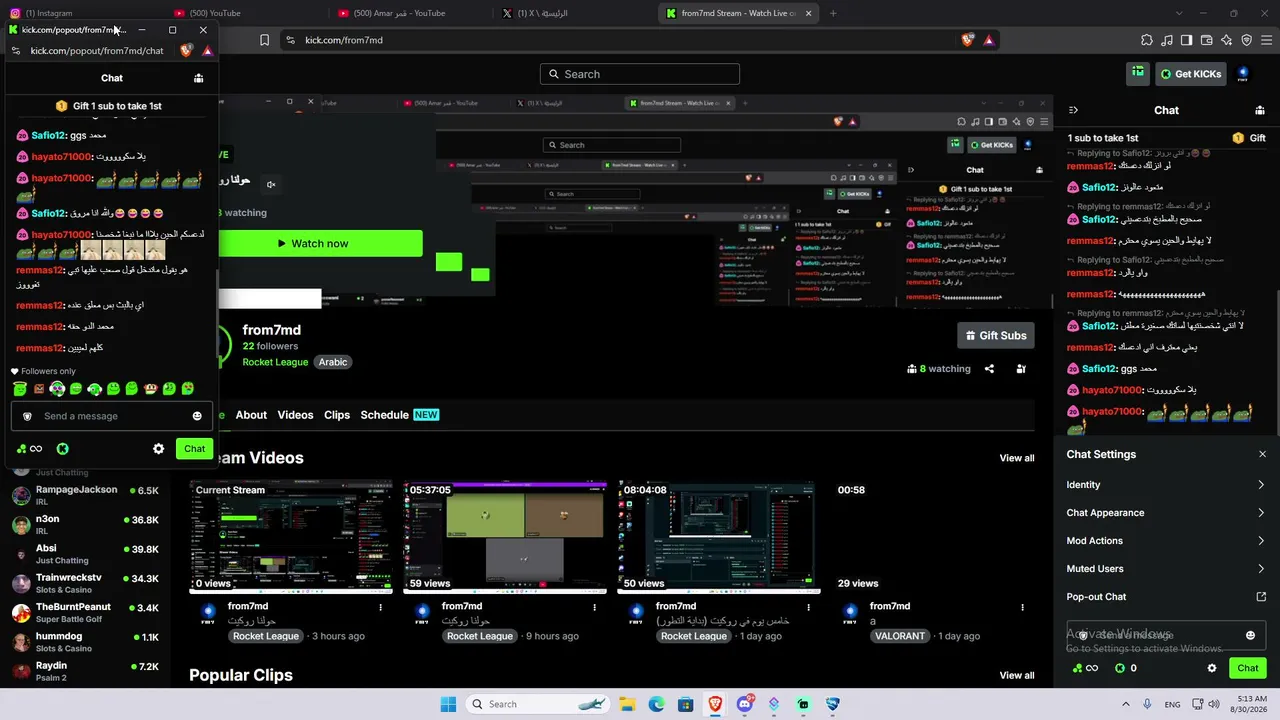Collapse the main chat panel
Screen dimensions: 1280x720
point(1073,110)
